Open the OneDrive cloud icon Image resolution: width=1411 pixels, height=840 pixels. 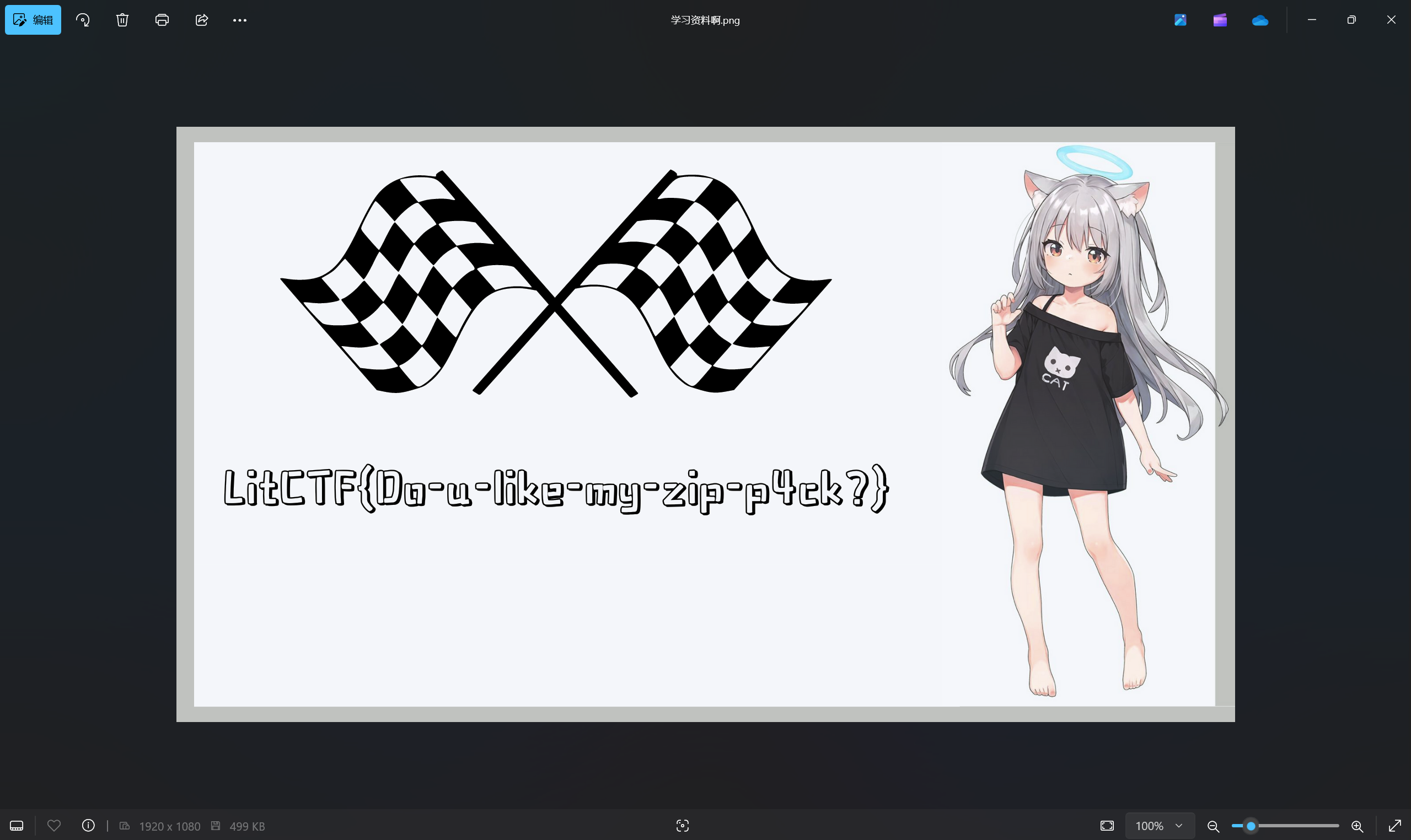[x=1260, y=20]
